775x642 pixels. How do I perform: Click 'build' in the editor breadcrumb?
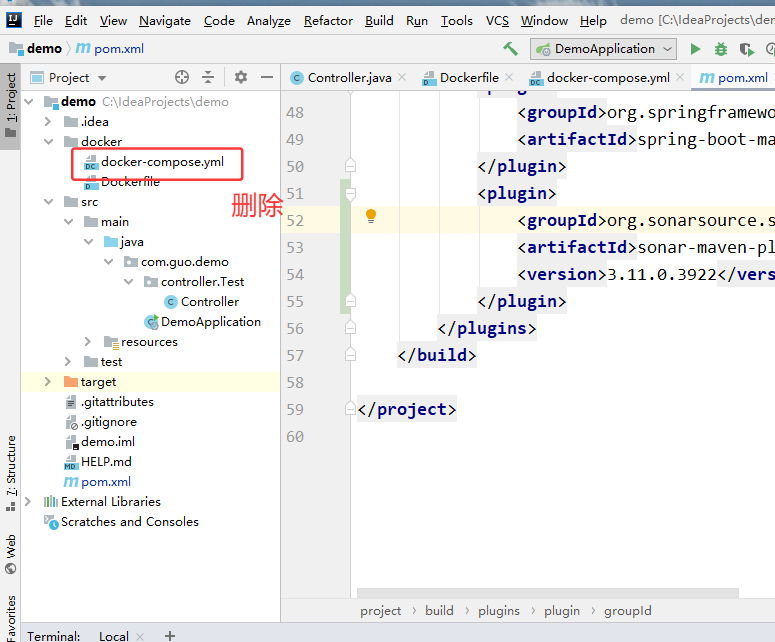click(439, 611)
